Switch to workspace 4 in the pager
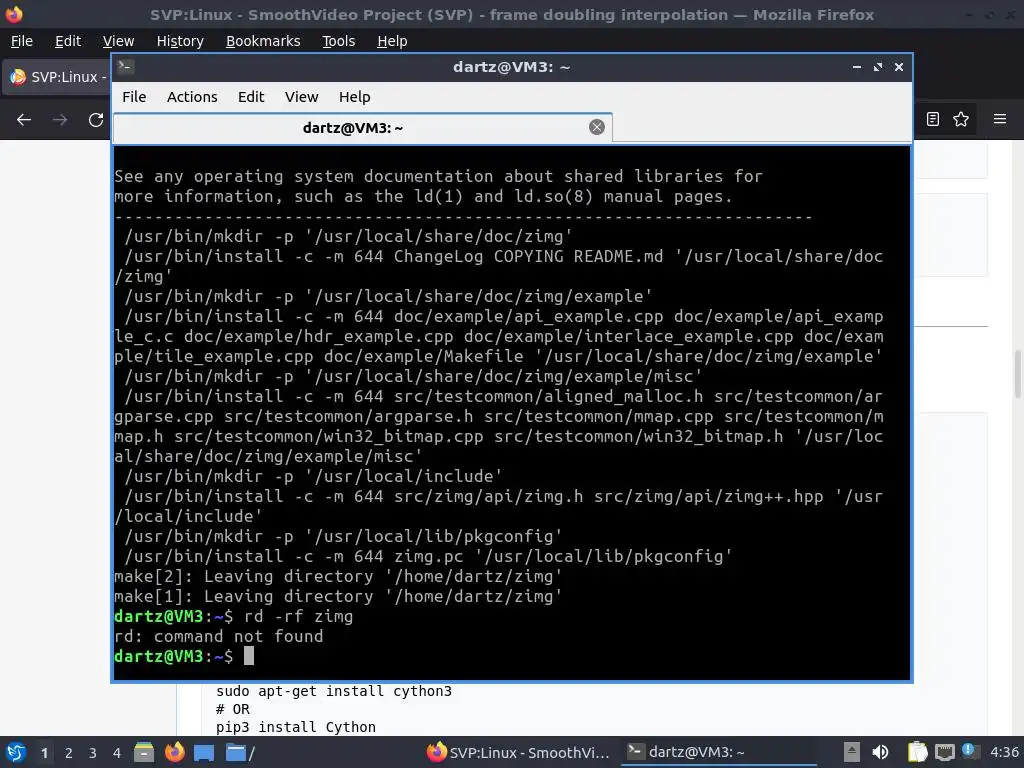This screenshot has width=1024, height=768. 117,753
